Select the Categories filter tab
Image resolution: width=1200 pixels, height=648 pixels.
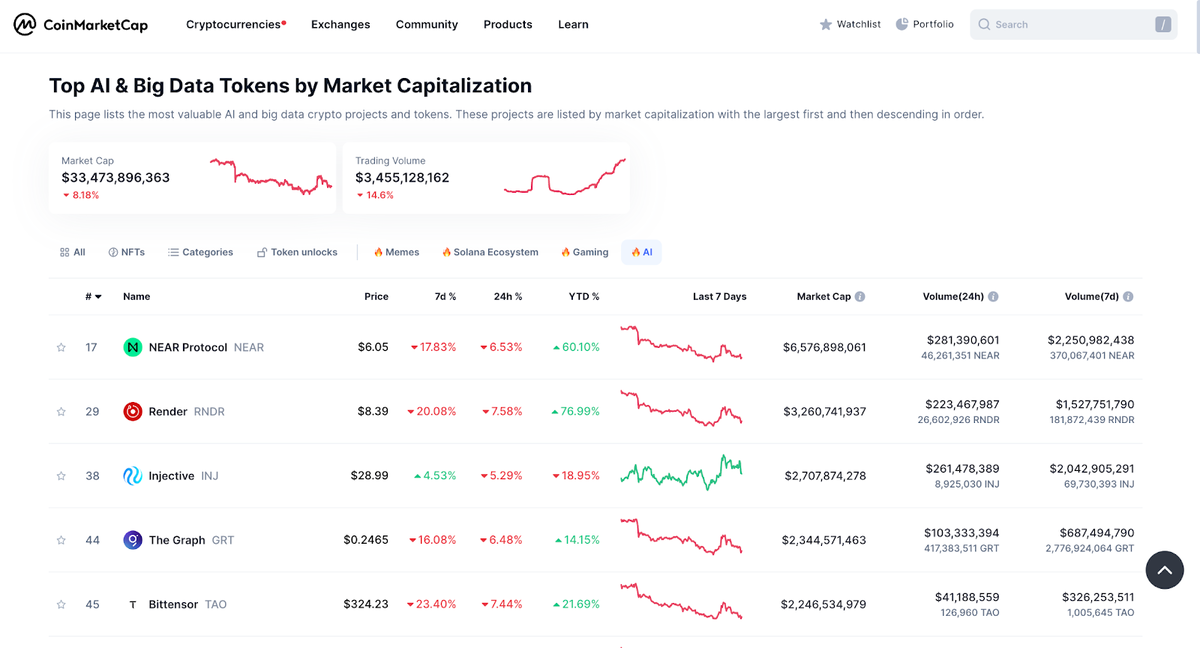200,252
